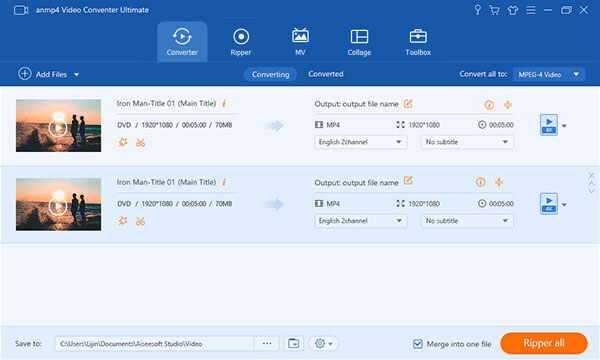
Task: Open subtitle dropdown of first video
Action: click(x=467, y=142)
